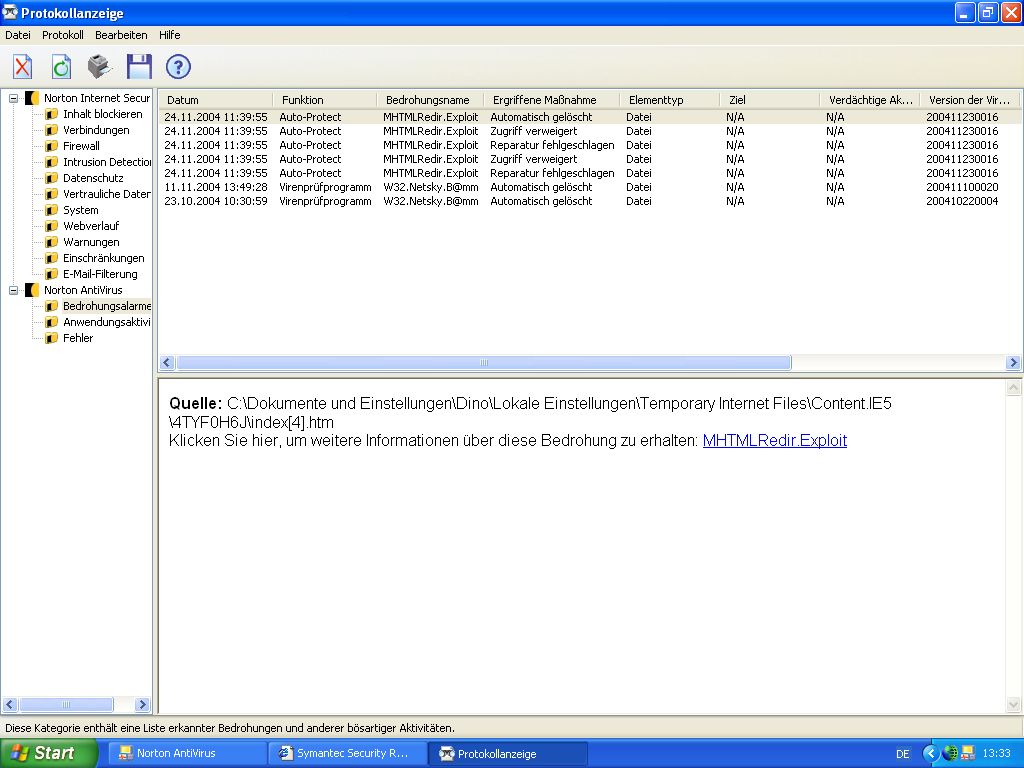Select the Intrusion Detection log category

[106, 162]
